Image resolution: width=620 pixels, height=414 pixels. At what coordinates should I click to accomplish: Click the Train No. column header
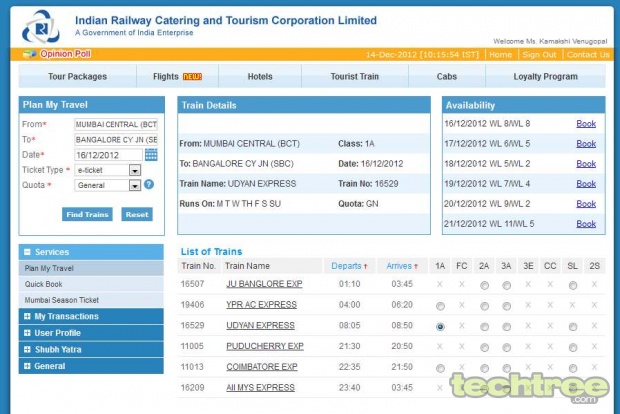[198, 266]
